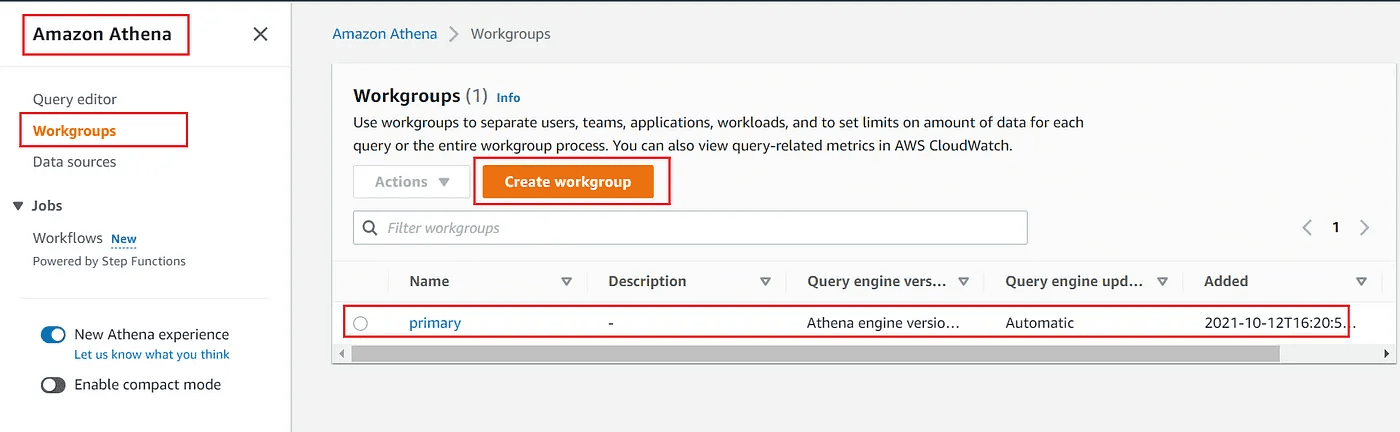Screen dimensions: 1400x432
Task: Open the primary workgroup link
Action: (435, 323)
